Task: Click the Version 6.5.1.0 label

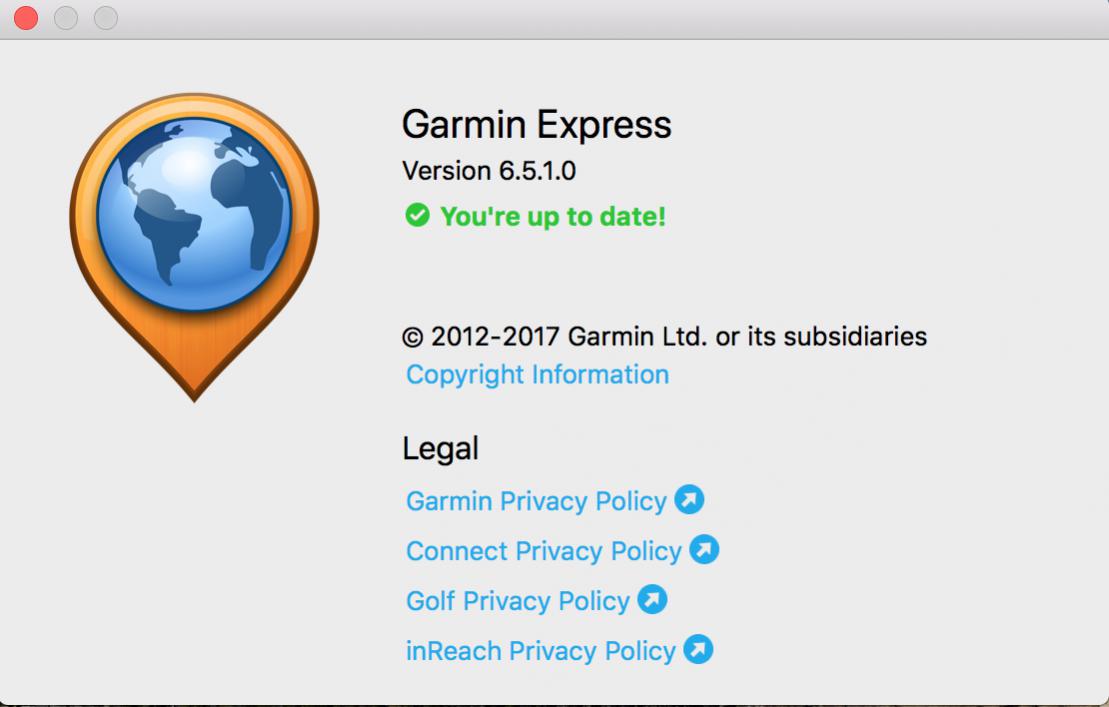Action: click(489, 171)
